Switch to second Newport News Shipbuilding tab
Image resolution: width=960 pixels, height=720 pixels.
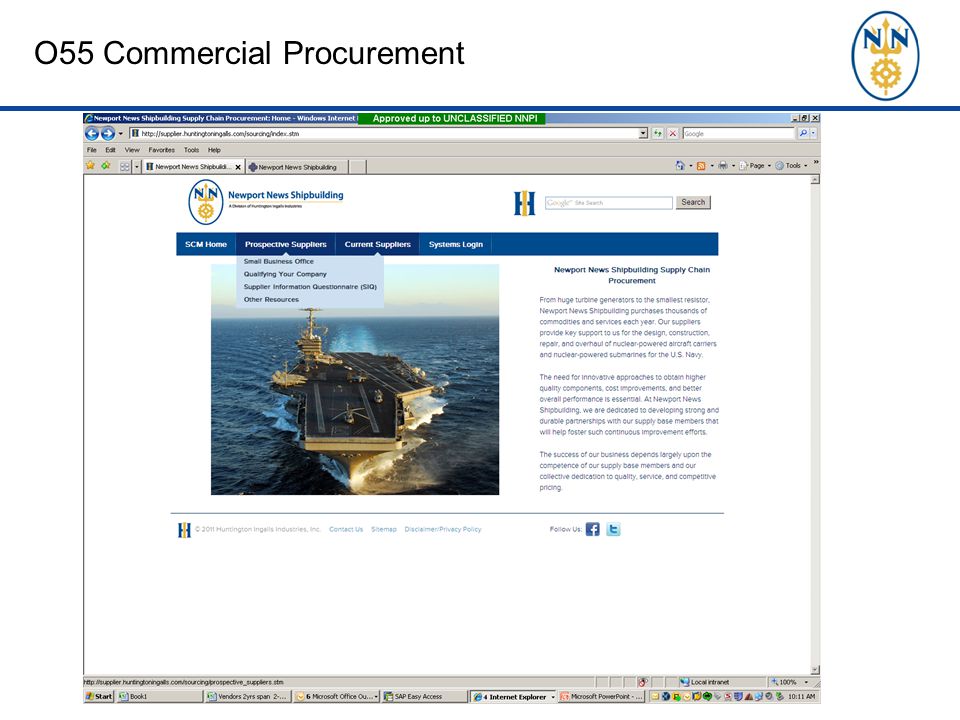coord(297,167)
